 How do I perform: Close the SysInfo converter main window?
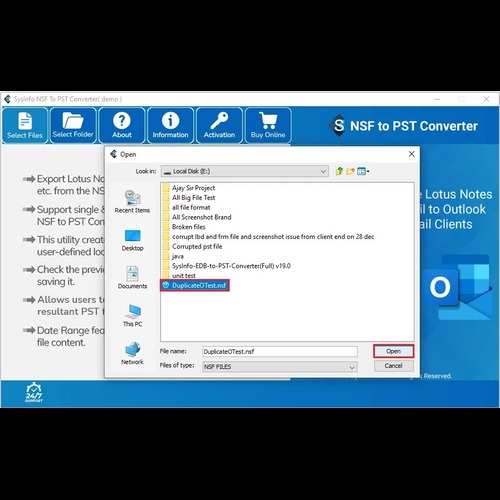pos(486,99)
